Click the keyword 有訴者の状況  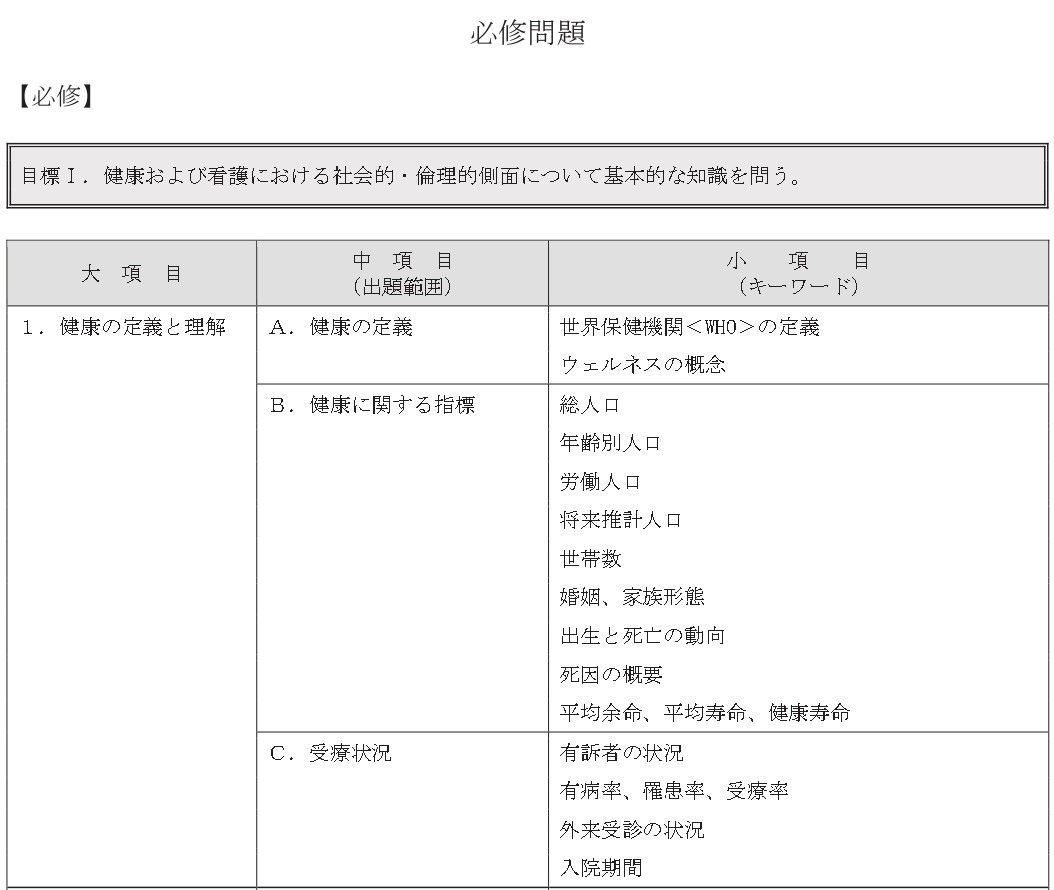621,753
